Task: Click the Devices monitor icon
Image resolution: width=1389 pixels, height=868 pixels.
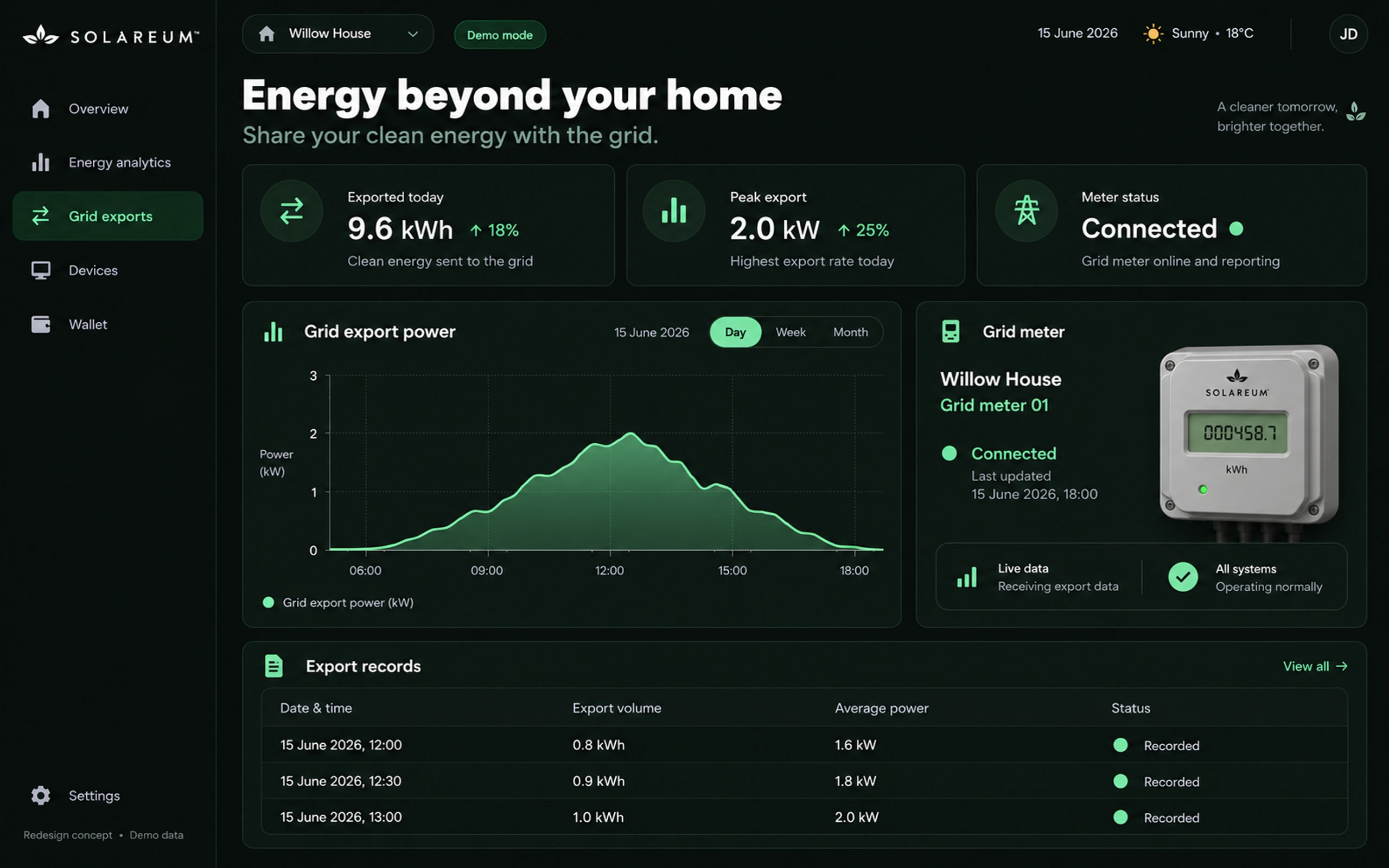Action: tap(41, 270)
